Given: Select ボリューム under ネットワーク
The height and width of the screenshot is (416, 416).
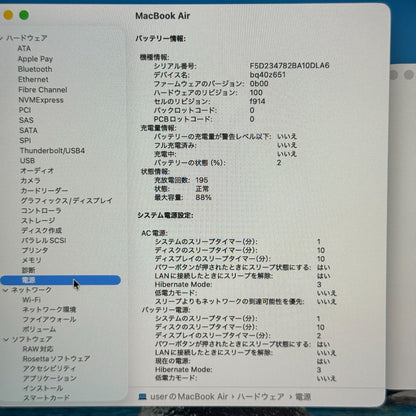Looking at the screenshot, I should coord(39,329).
